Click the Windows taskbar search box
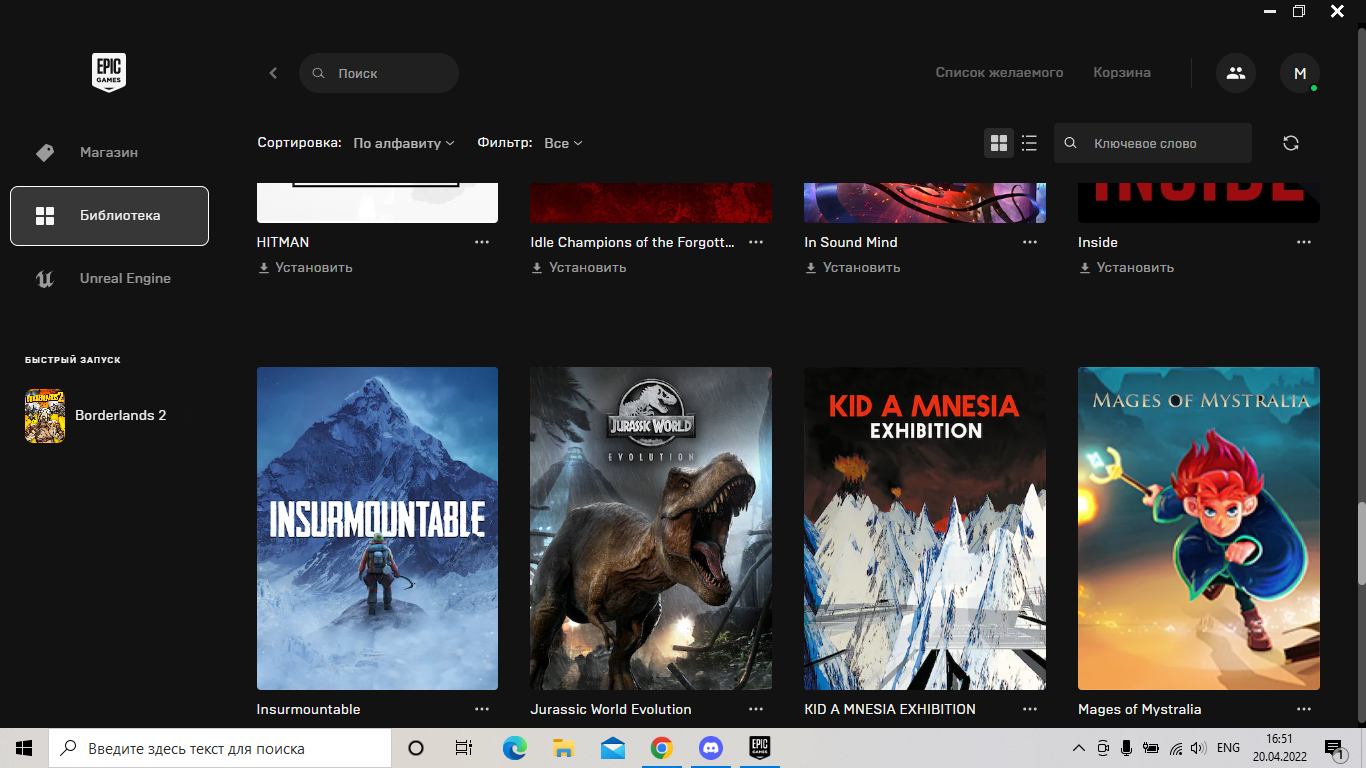 [x=220, y=748]
